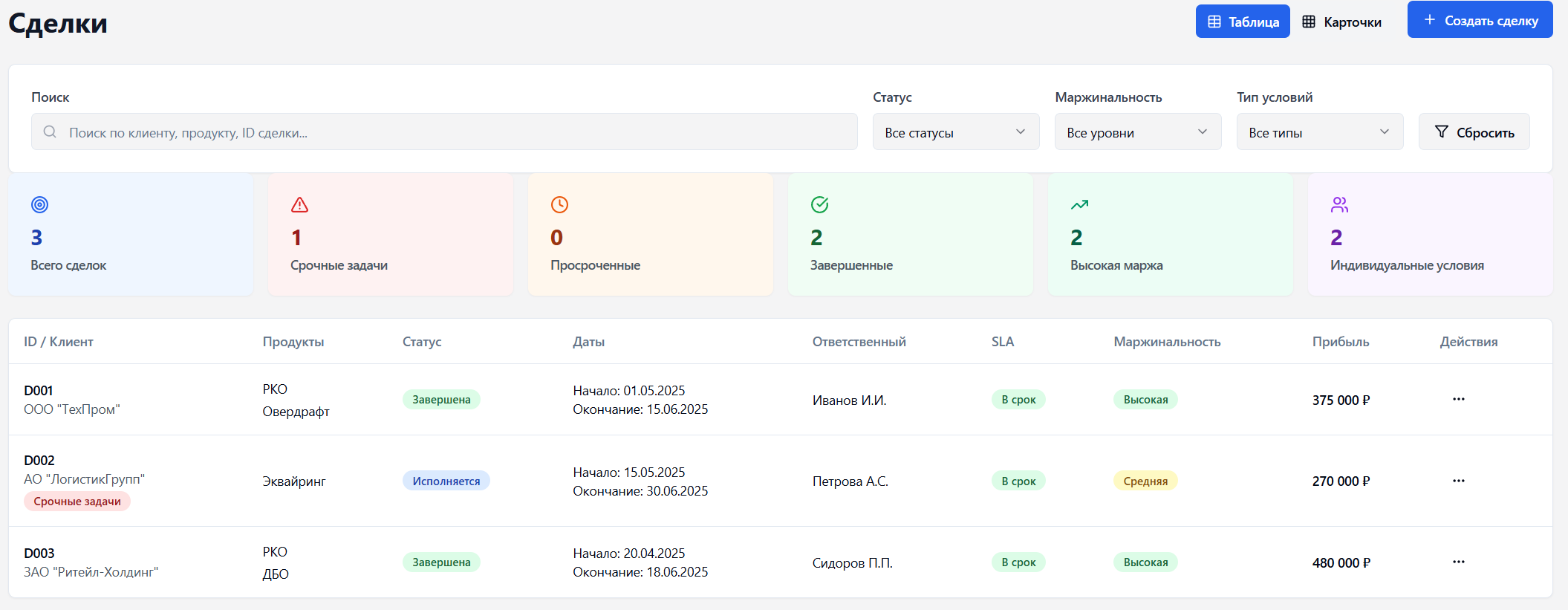Click the Исполняется status badge

(x=446, y=481)
